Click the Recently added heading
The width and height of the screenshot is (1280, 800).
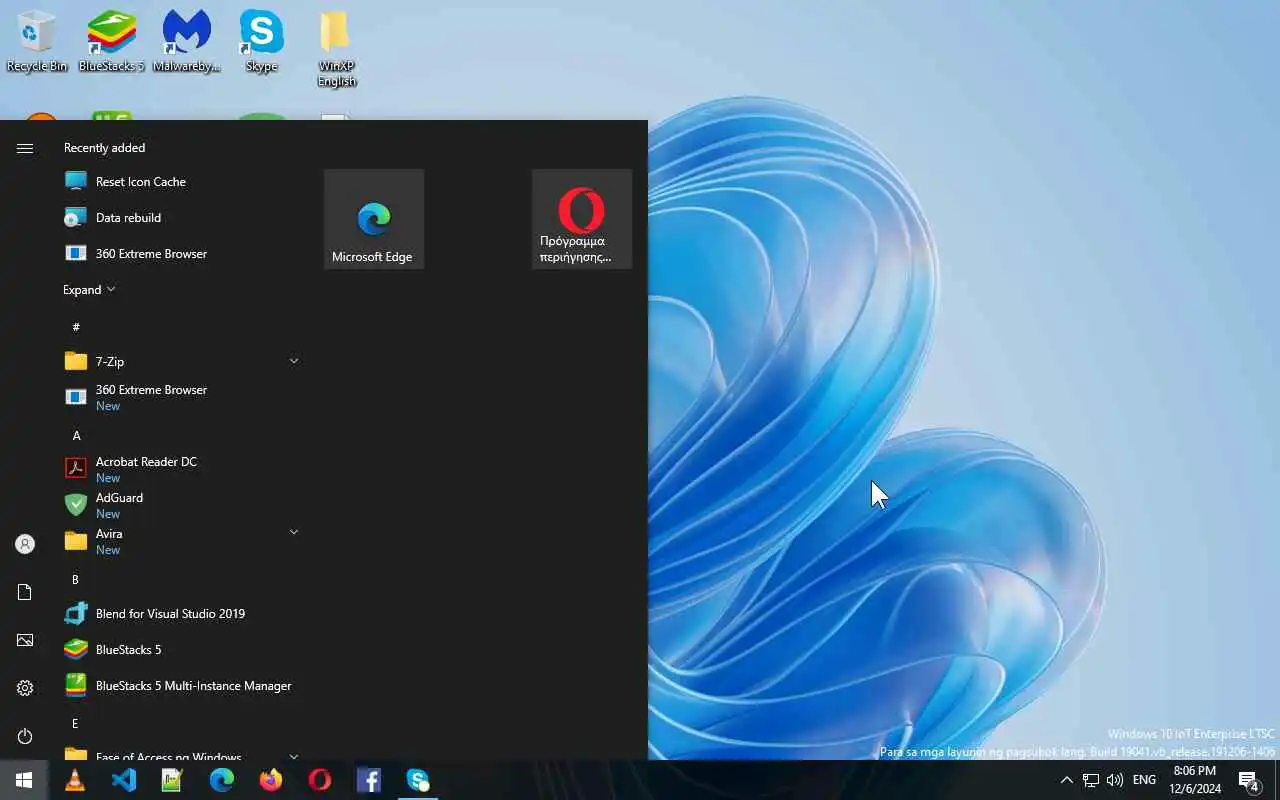pyautogui.click(x=104, y=148)
